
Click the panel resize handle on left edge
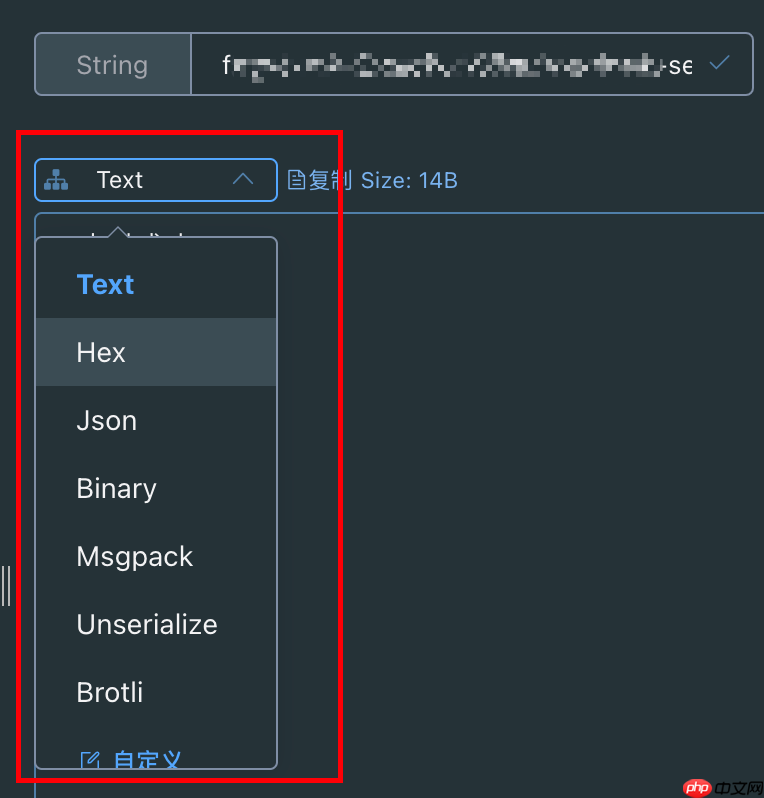6,585
